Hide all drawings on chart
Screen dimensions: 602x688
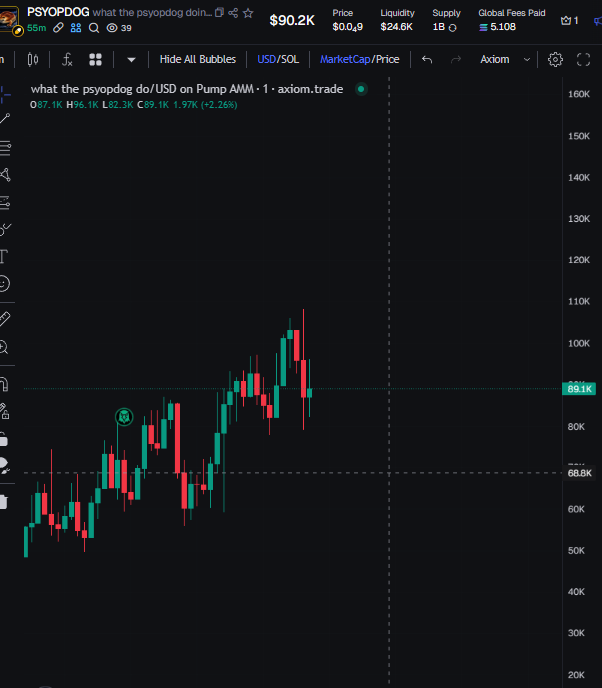pos(4,466)
